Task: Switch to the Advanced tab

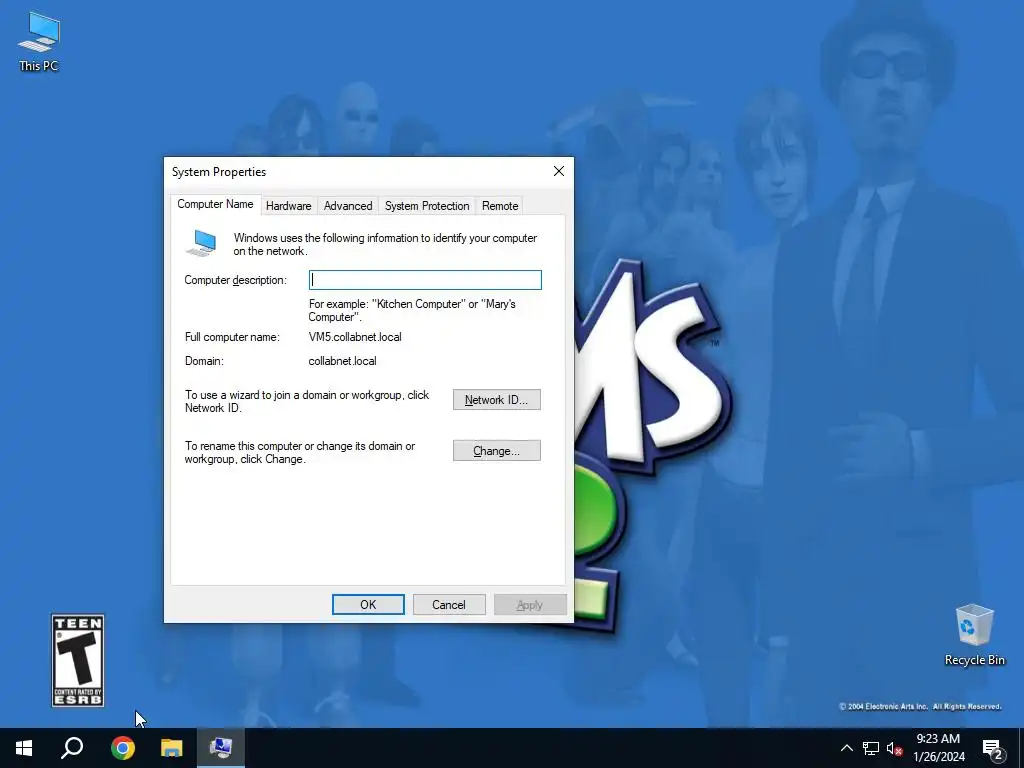Action: [x=348, y=206]
